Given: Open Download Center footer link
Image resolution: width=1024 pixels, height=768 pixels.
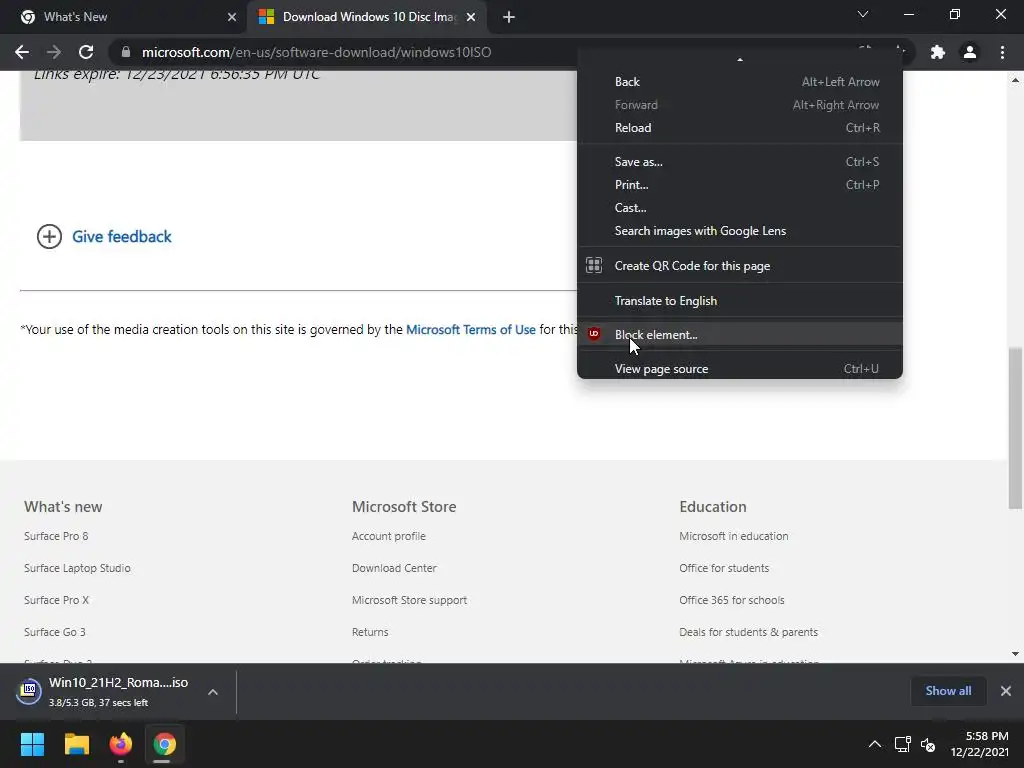Looking at the screenshot, I should (x=394, y=568).
